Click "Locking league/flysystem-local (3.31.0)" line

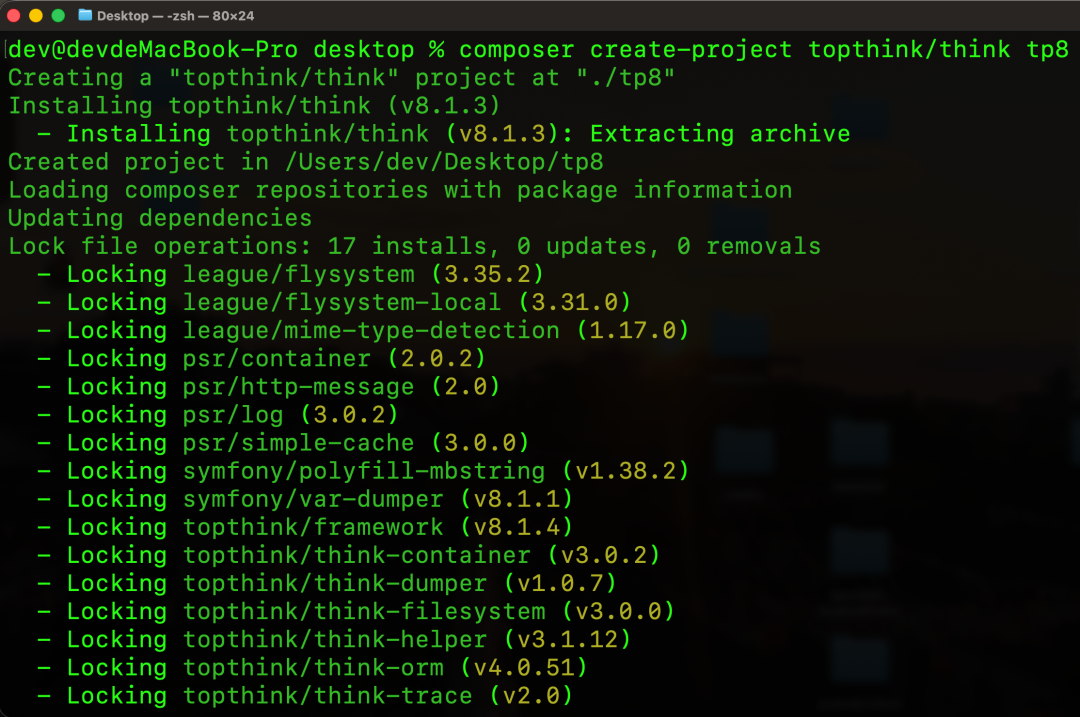[x=335, y=302]
